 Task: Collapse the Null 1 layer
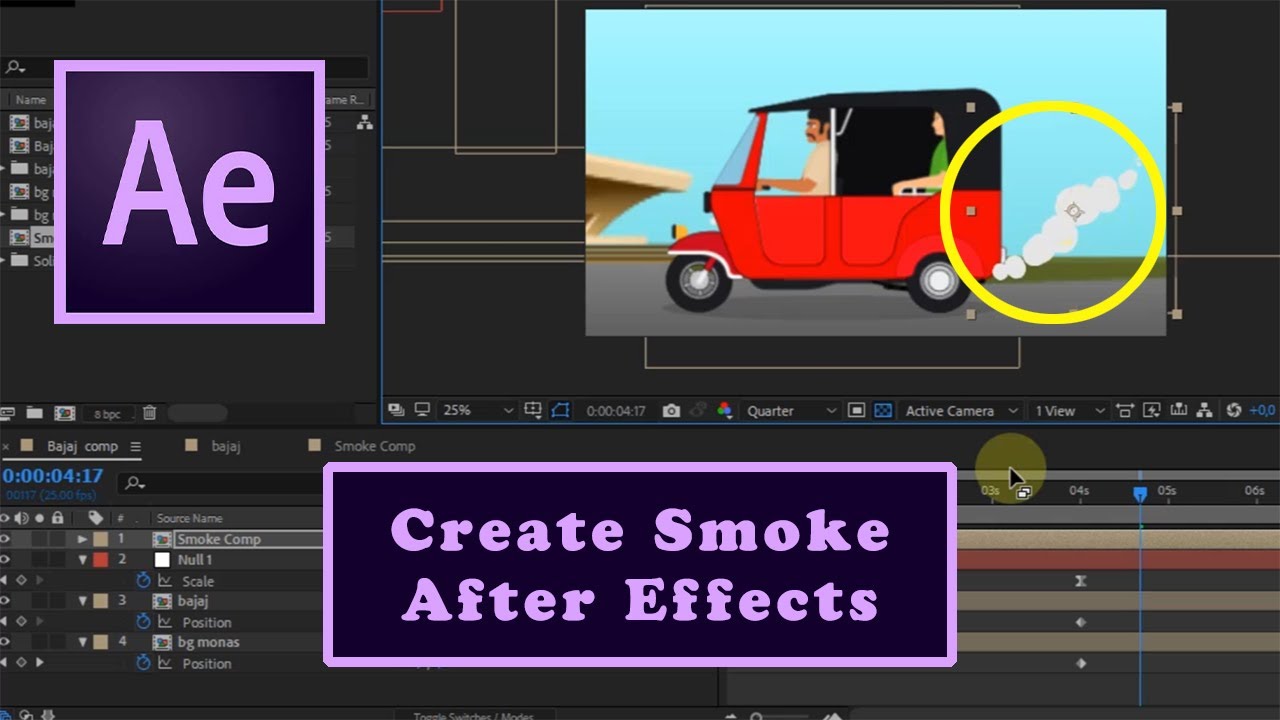coord(83,560)
